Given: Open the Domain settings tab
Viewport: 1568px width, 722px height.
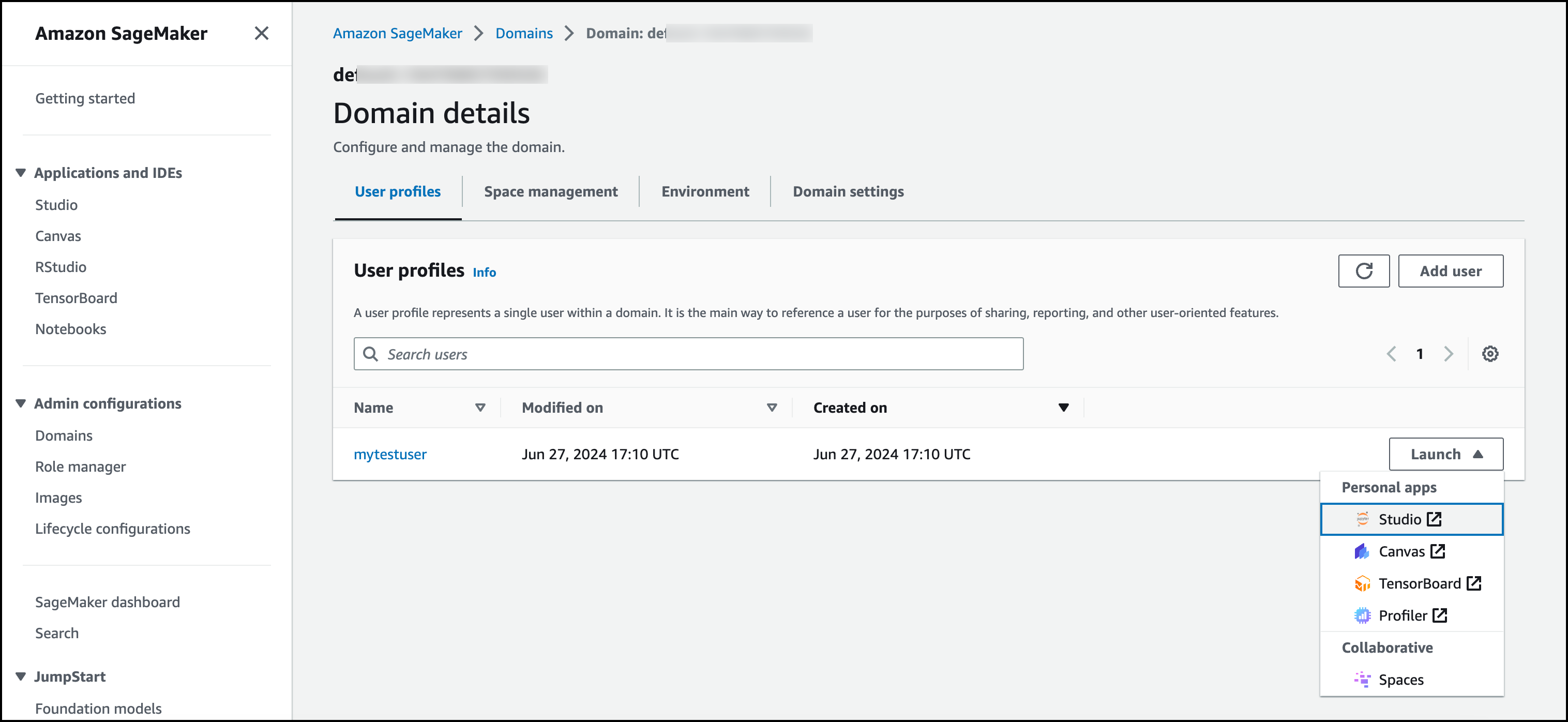Looking at the screenshot, I should click(847, 192).
